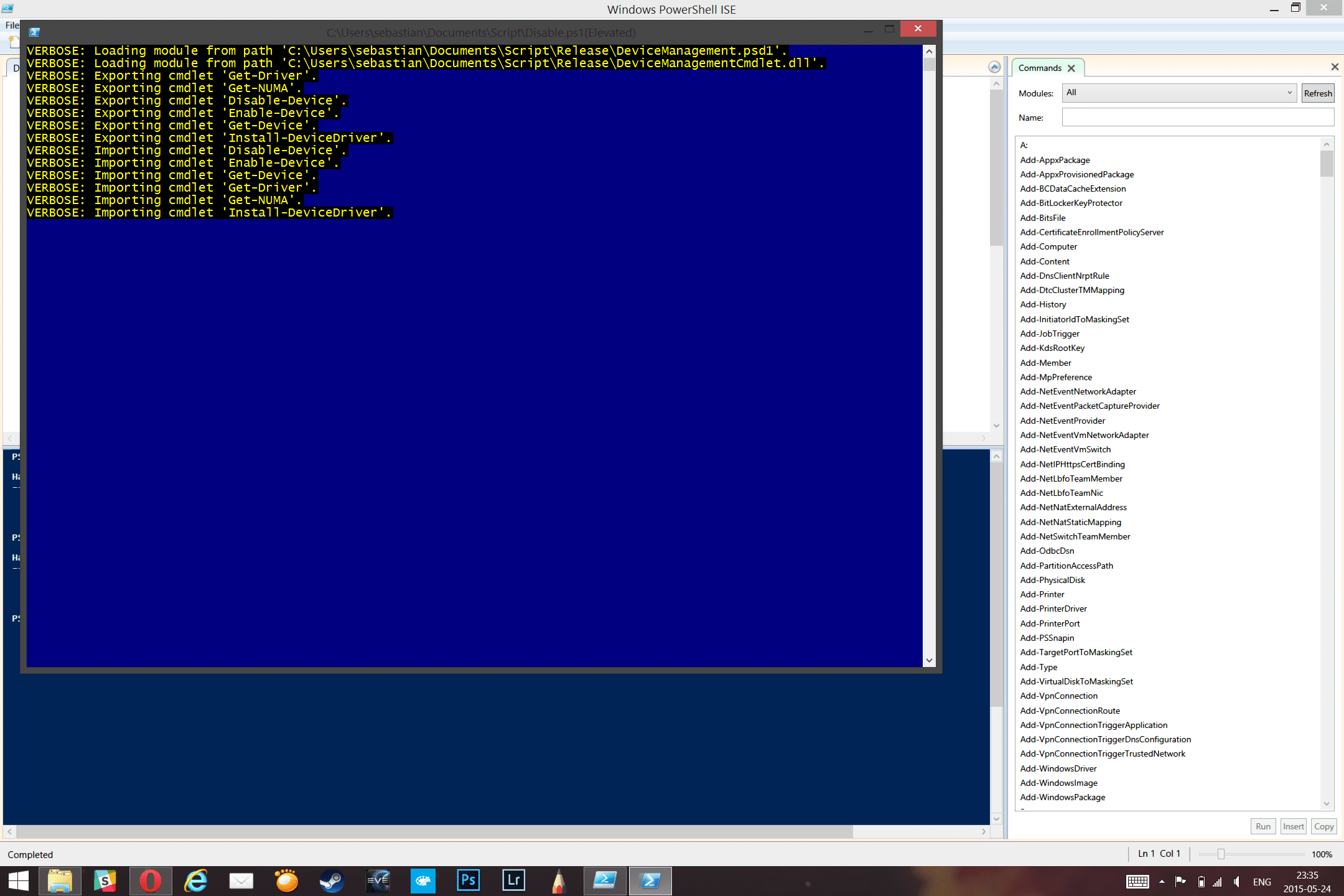Image resolution: width=1344 pixels, height=896 pixels.
Task: Open the Windows Start button
Action: point(19,881)
